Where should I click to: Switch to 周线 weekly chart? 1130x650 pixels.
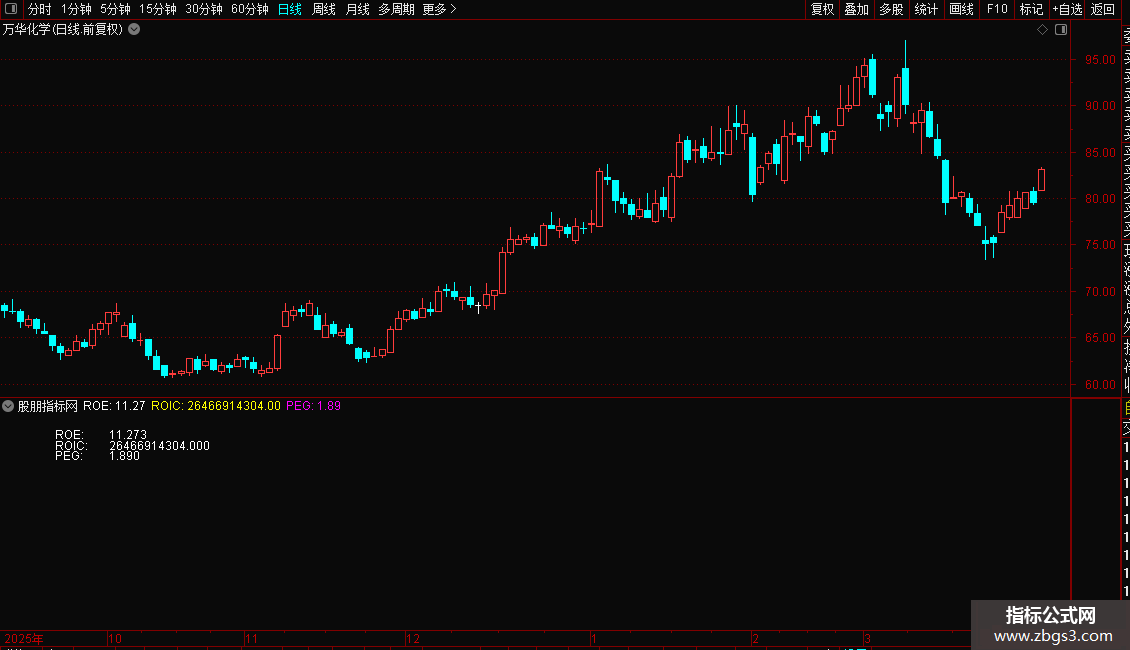(324, 9)
